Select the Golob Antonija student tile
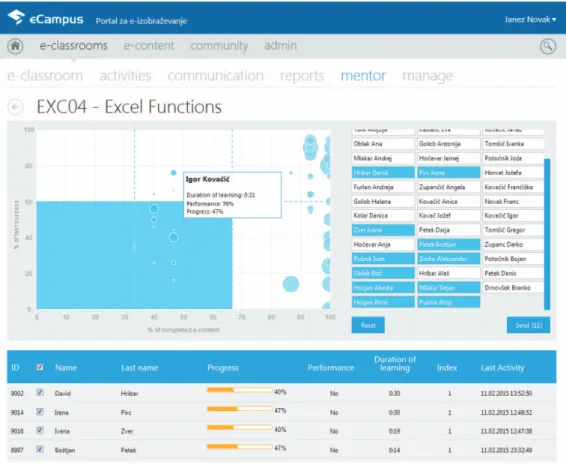 [x=449, y=144]
